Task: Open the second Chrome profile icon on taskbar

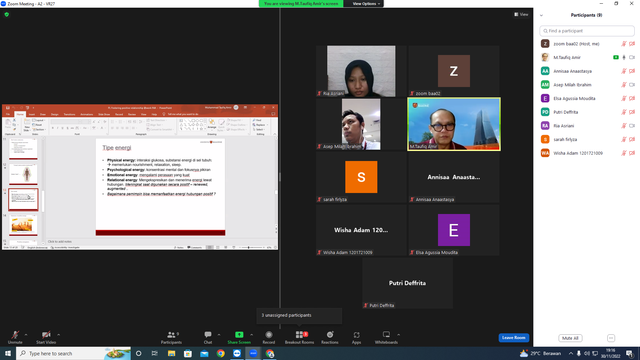Action: 270,353
